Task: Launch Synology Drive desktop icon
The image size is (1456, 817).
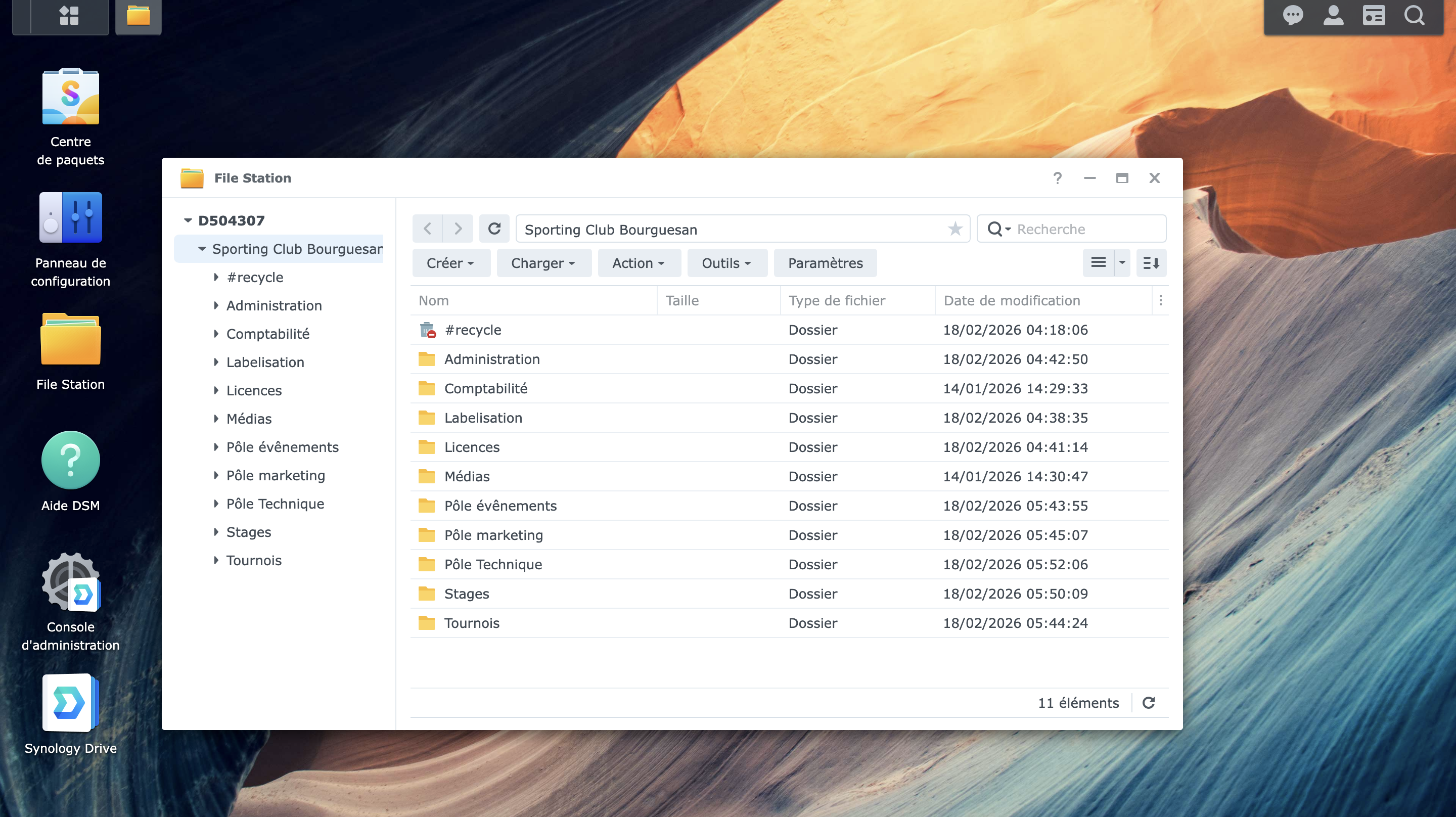Action: (71, 704)
